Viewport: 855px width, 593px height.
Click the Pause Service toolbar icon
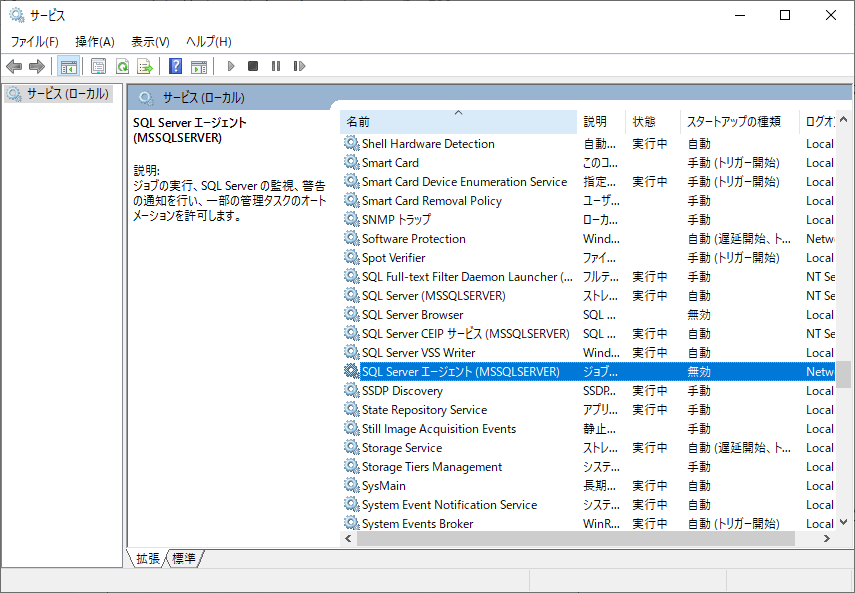276,66
